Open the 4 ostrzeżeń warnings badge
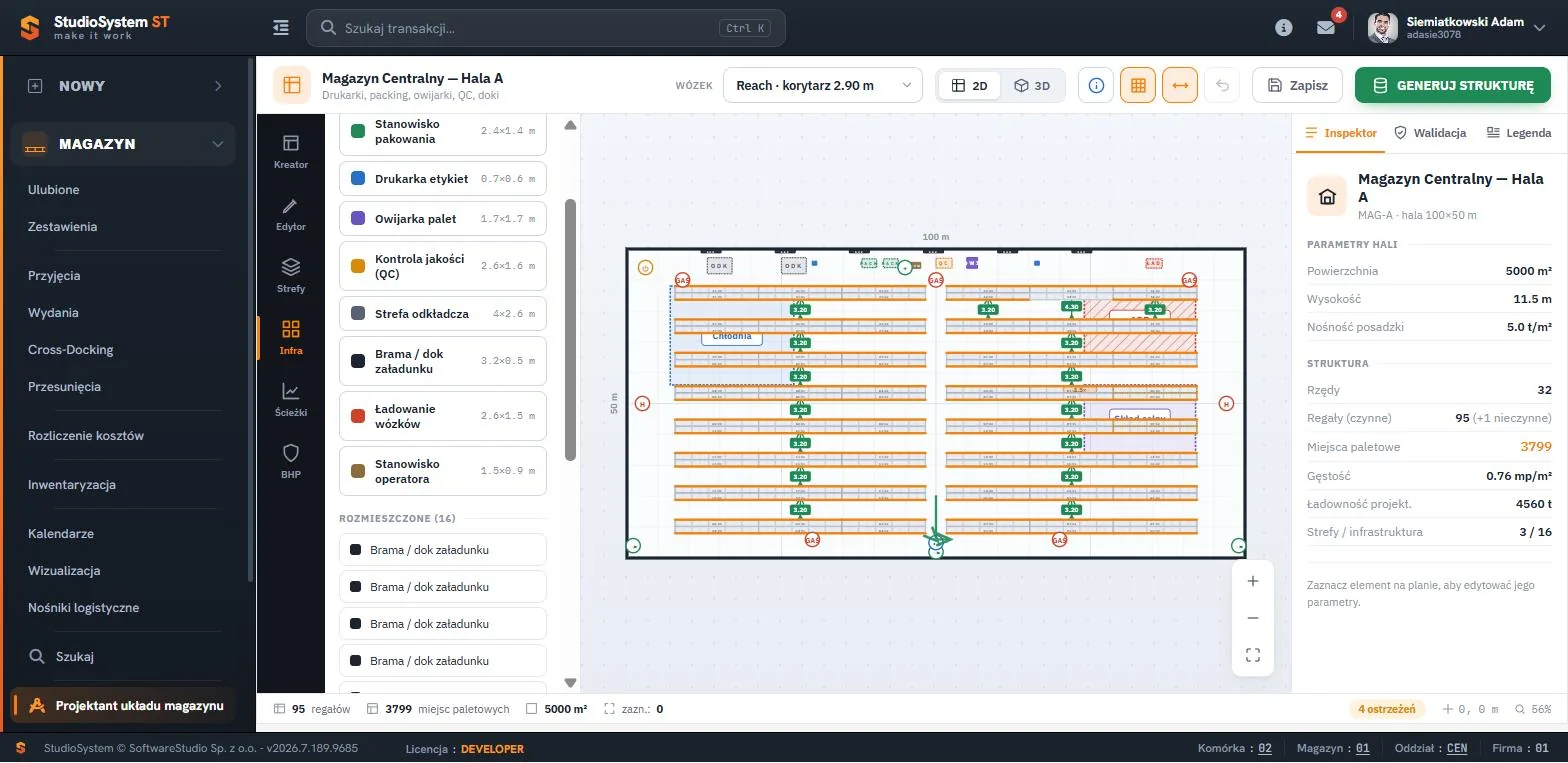Image resolution: width=1568 pixels, height=763 pixels. pyautogui.click(x=1387, y=709)
